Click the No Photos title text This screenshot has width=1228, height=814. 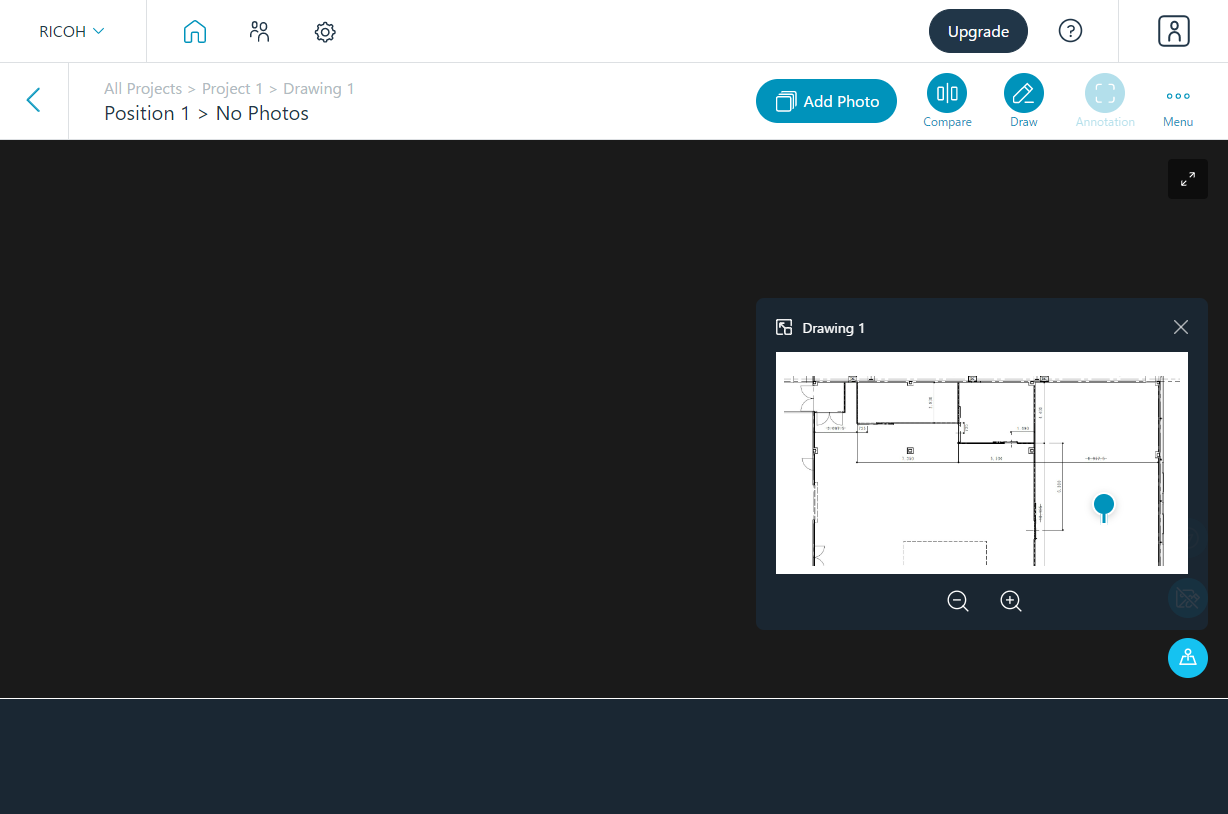coord(262,113)
